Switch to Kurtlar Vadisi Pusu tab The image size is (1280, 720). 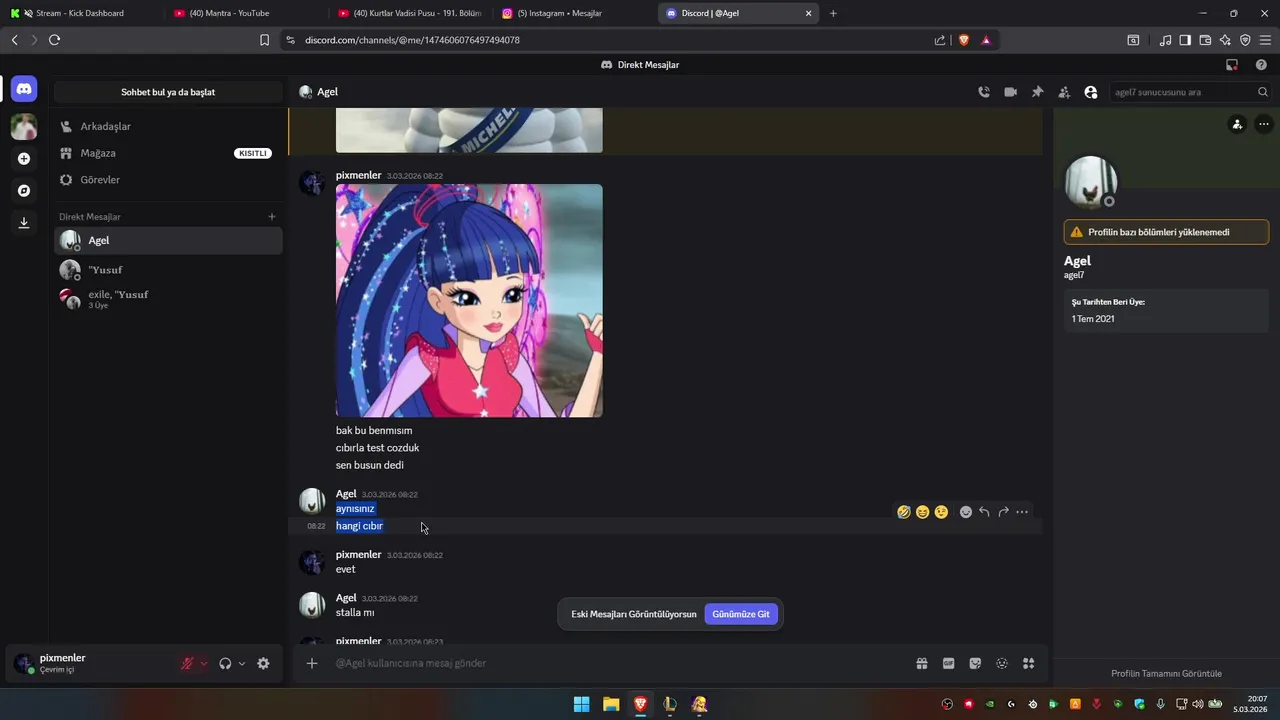point(408,13)
